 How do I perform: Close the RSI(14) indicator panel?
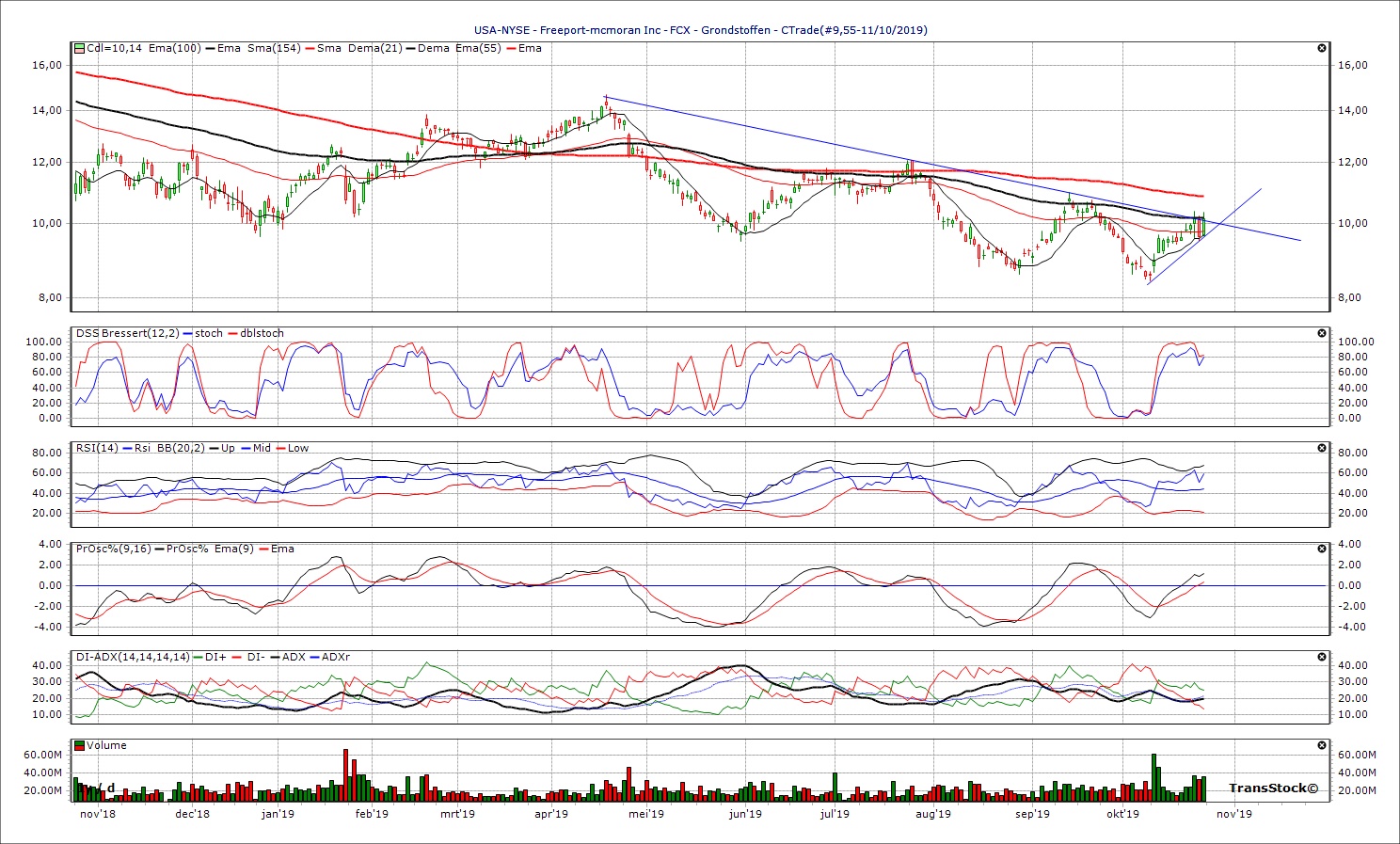click(x=1322, y=448)
